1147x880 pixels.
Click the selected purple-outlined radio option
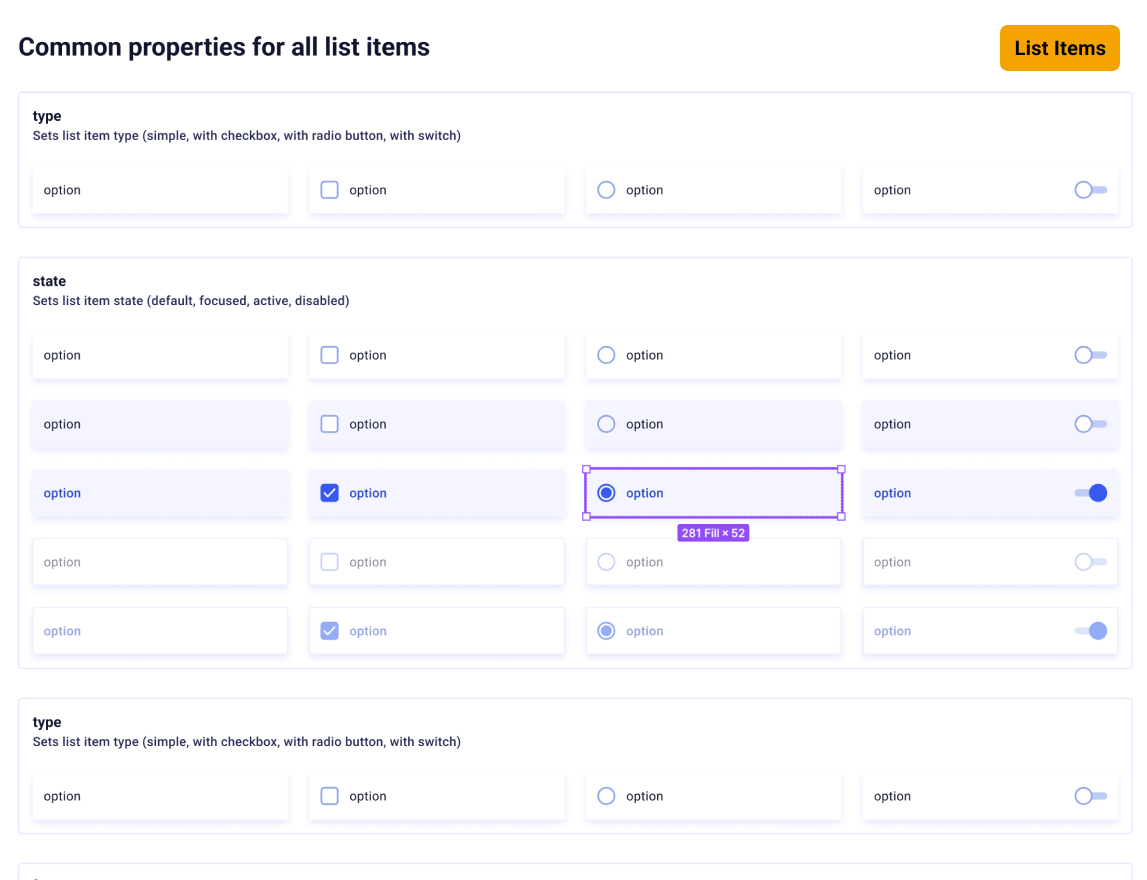pos(606,492)
